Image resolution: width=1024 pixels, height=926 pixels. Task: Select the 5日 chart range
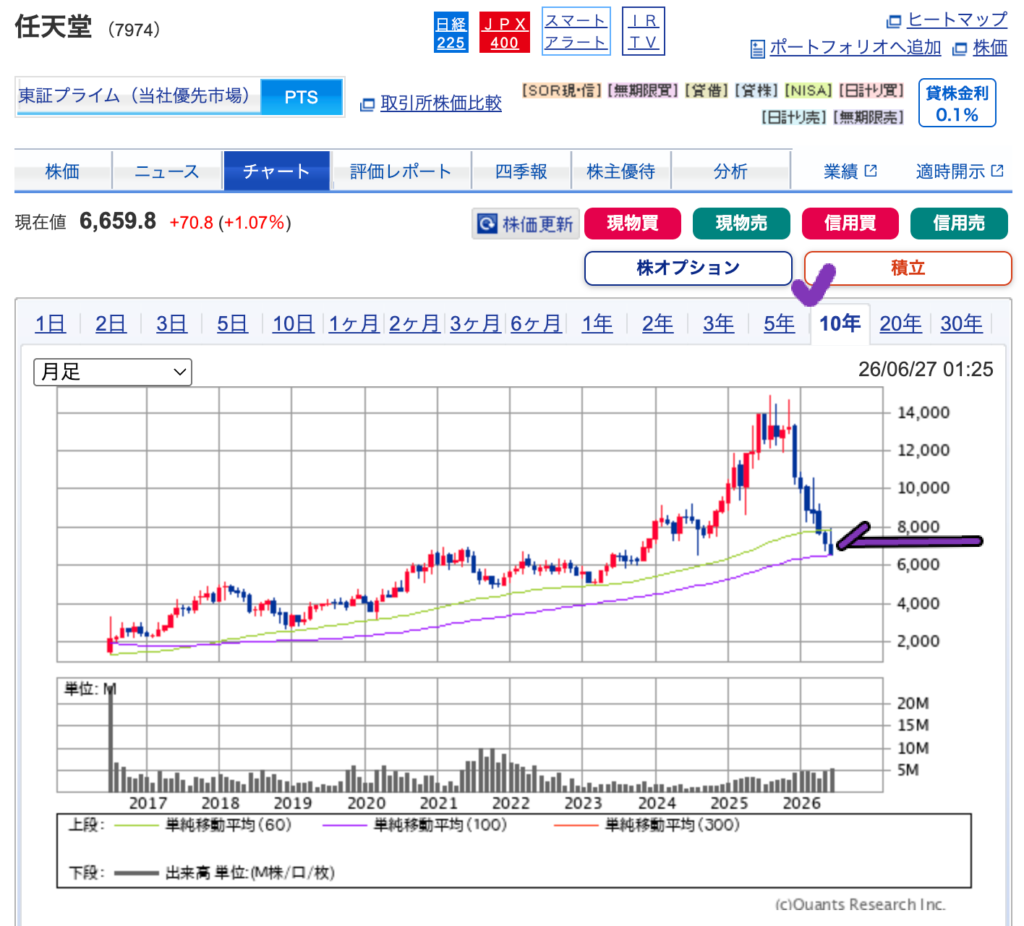[232, 323]
